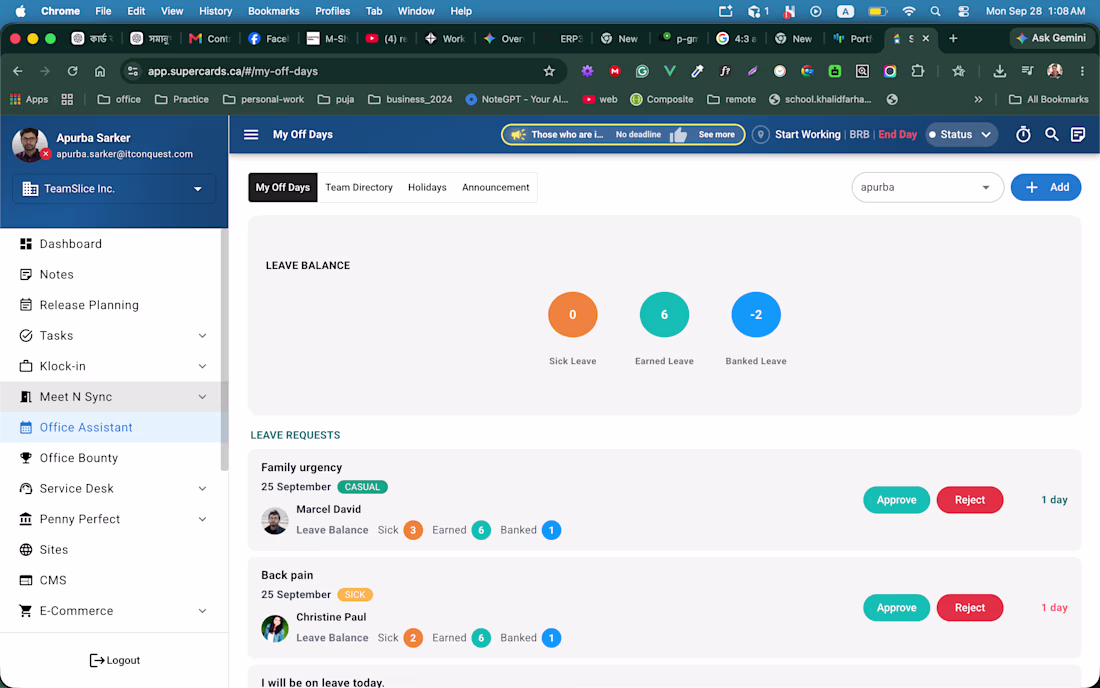Switch to My Off Days tab
This screenshot has height=688, width=1100.
283,187
